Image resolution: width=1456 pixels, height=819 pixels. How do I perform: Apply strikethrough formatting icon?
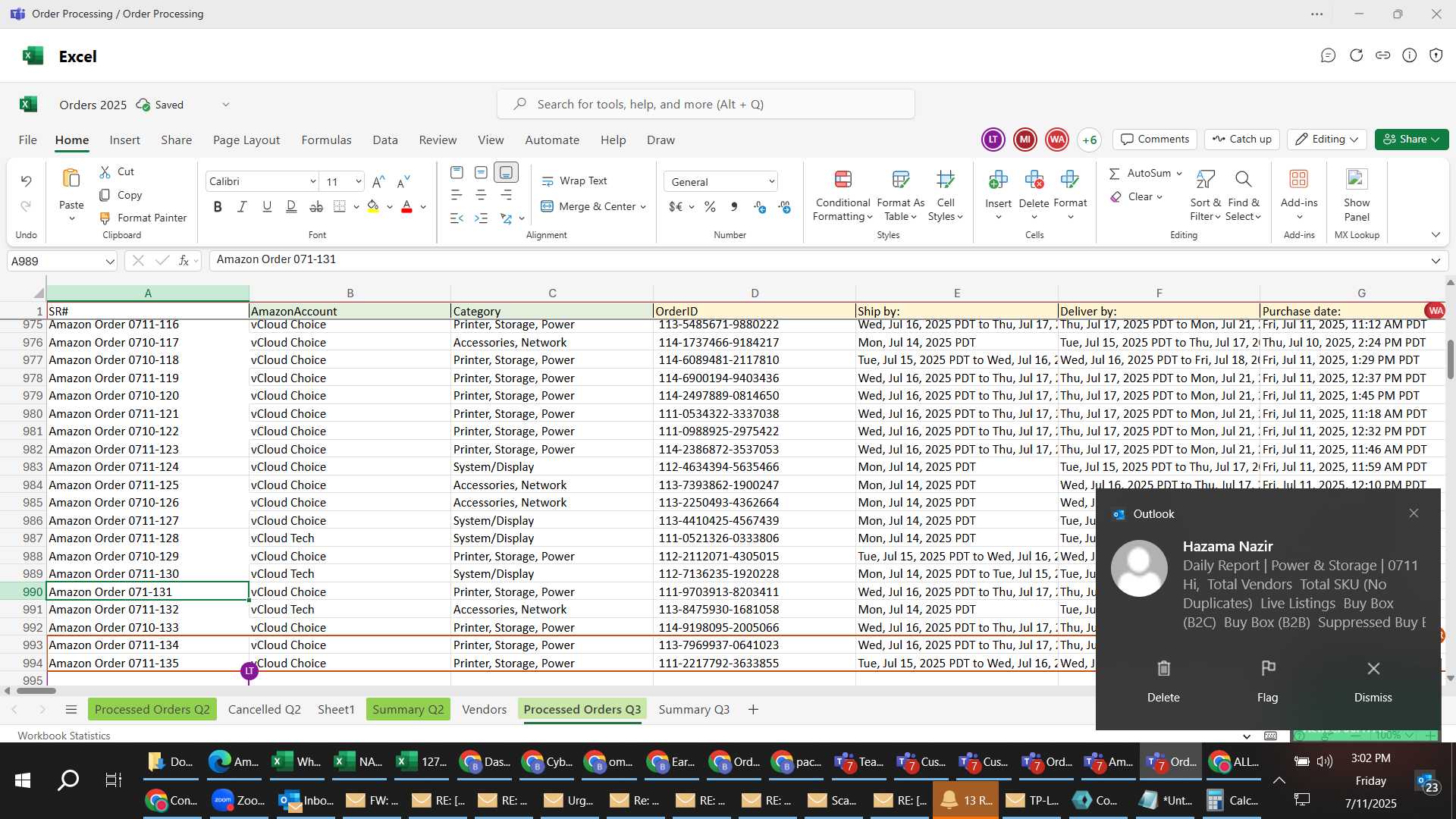point(316,206)
